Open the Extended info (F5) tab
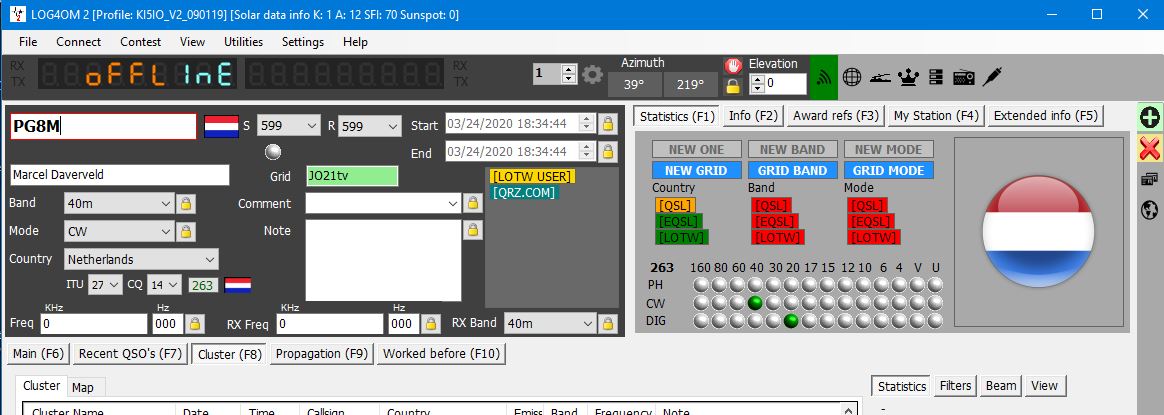This screenshot has height=415, width=1164. (x=1045, y=116)
